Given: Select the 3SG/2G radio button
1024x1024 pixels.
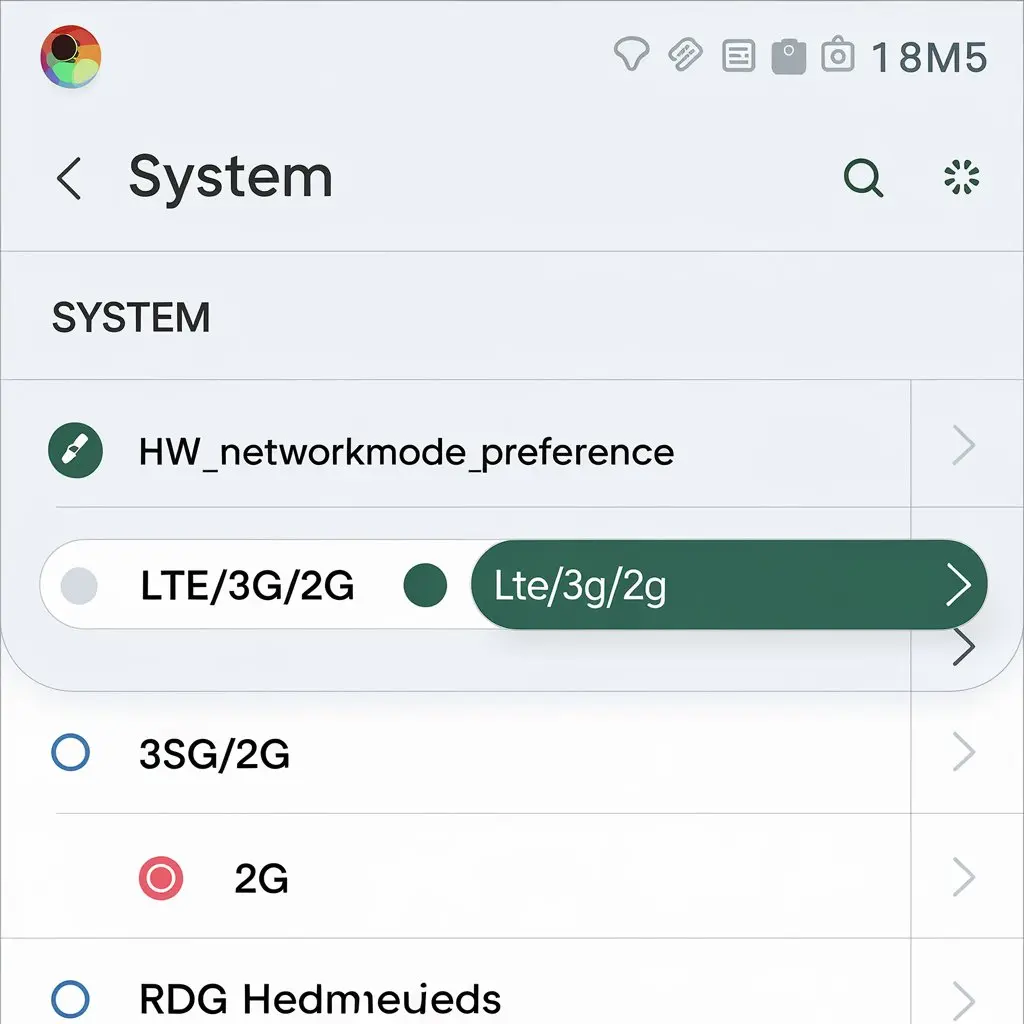Looking at the screenshot, I should [x=71, y=752].
